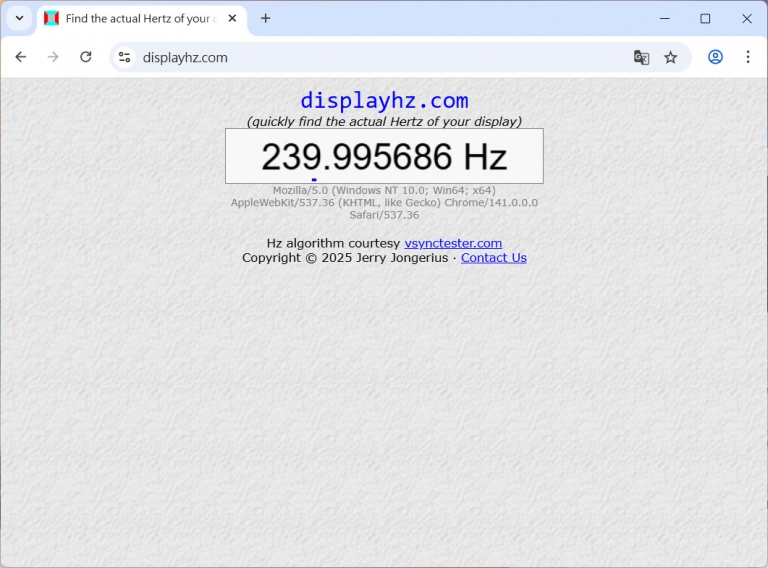Open the Chrome profile icon
Screen dimensions: 768x568
click(x=715, y=57)
